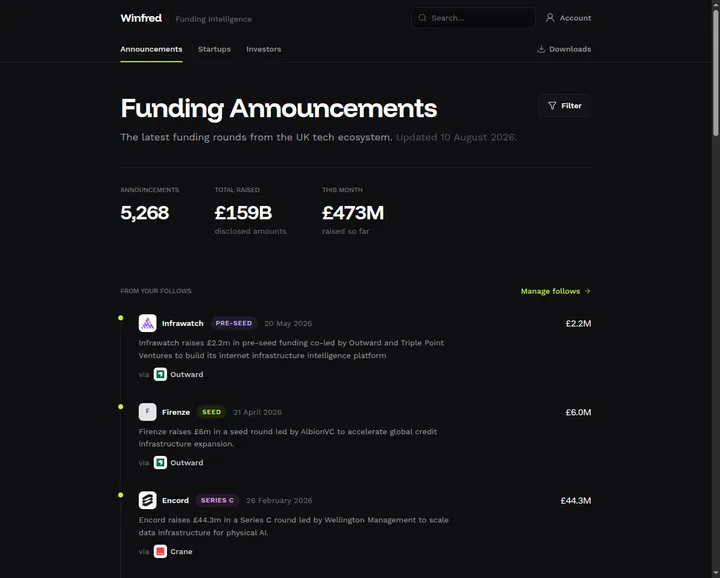Click the vertical page scrollbar thumb

[x=715, y=73]
